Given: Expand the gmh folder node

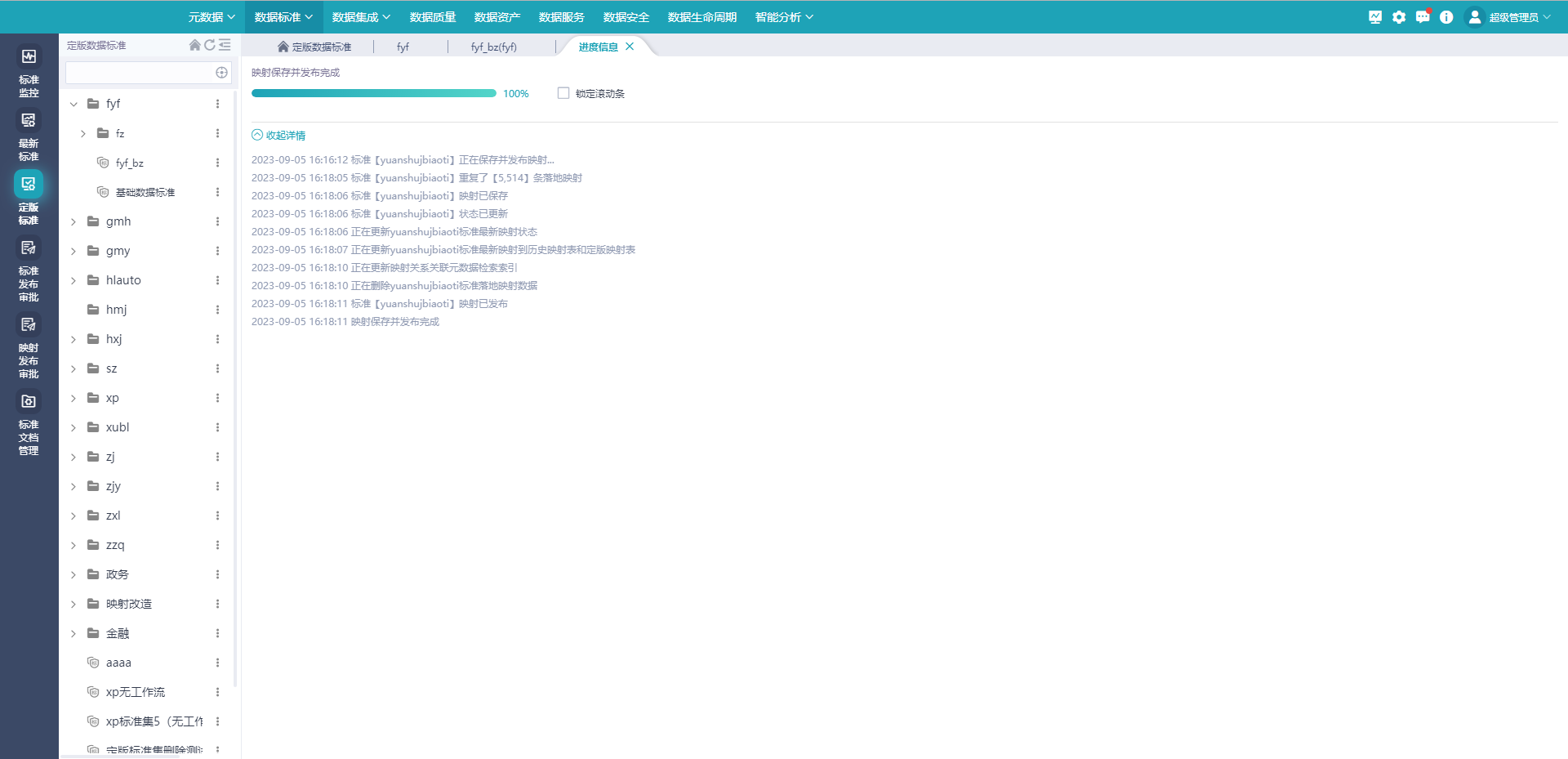Looking at the screenshot, I should click(73, 221).
